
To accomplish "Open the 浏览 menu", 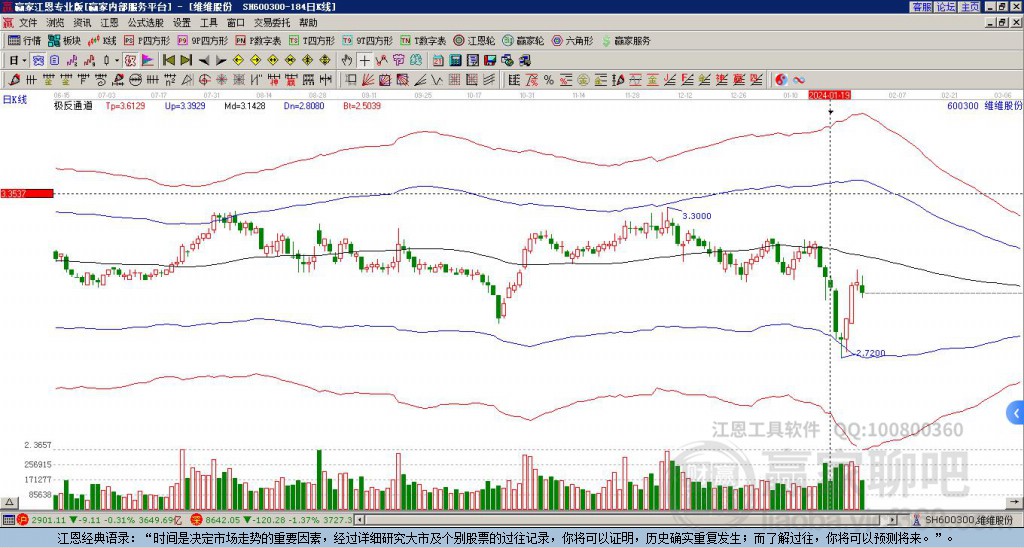I will click(56, 23).
